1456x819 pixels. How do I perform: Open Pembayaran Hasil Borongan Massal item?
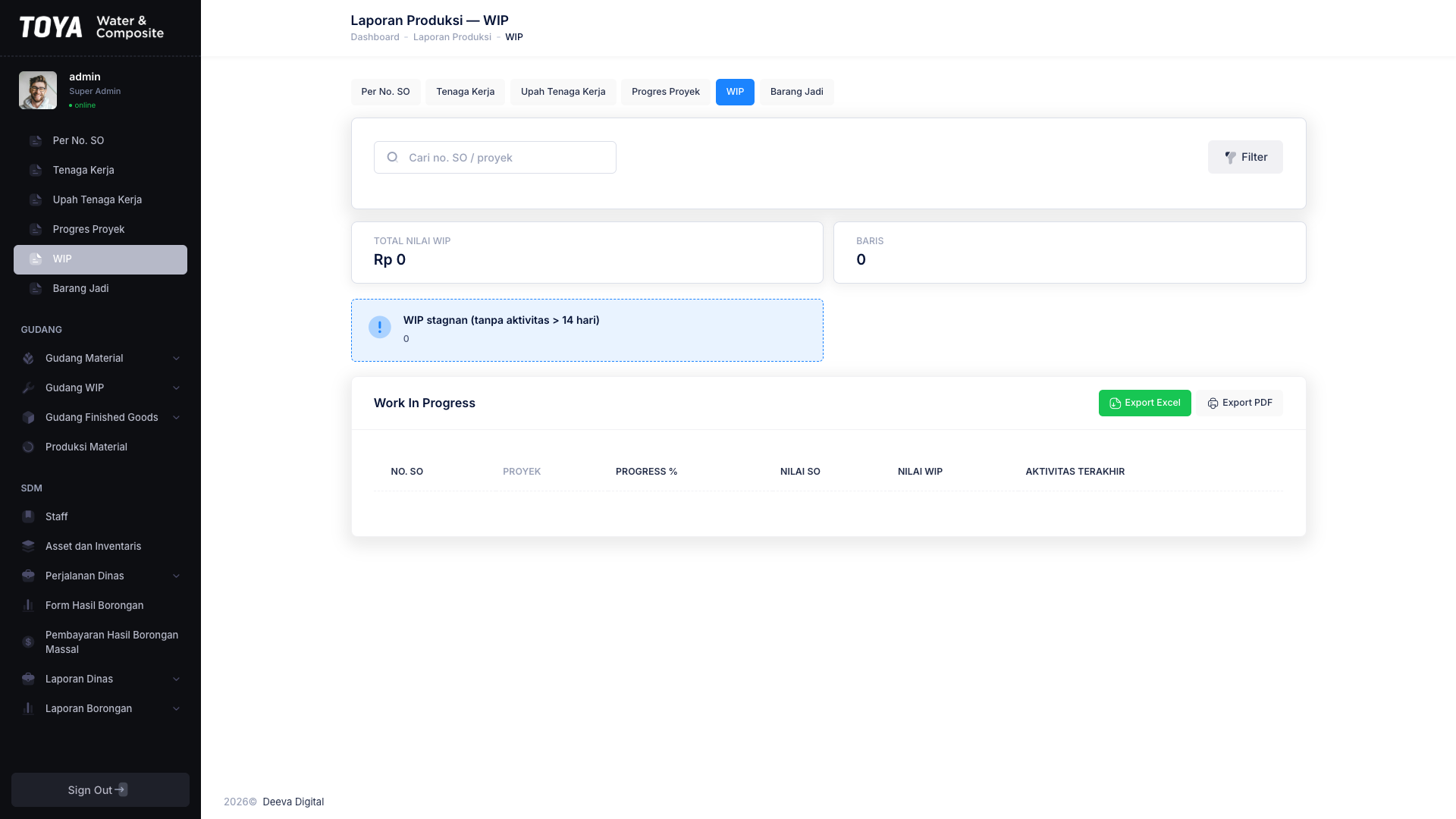tap(100, 642)
